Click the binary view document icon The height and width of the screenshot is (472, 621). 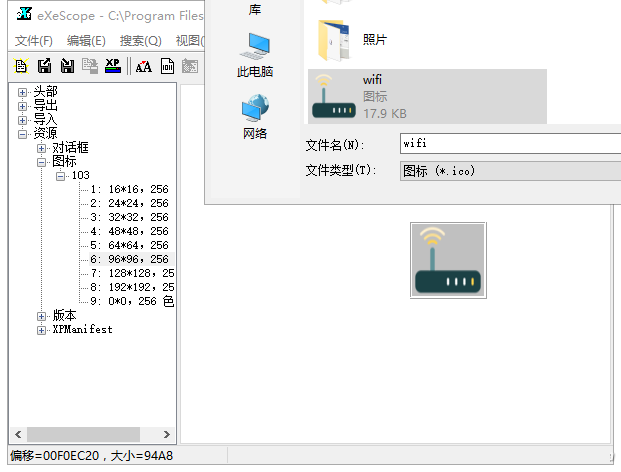coord(167,66)
